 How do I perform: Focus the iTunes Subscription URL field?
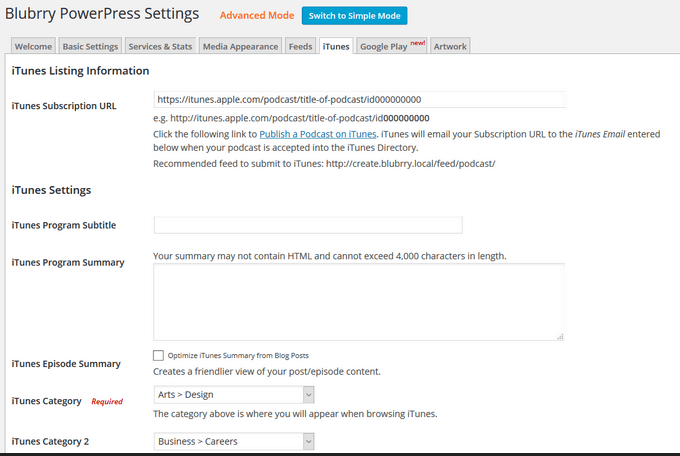(x=359, y=99)
